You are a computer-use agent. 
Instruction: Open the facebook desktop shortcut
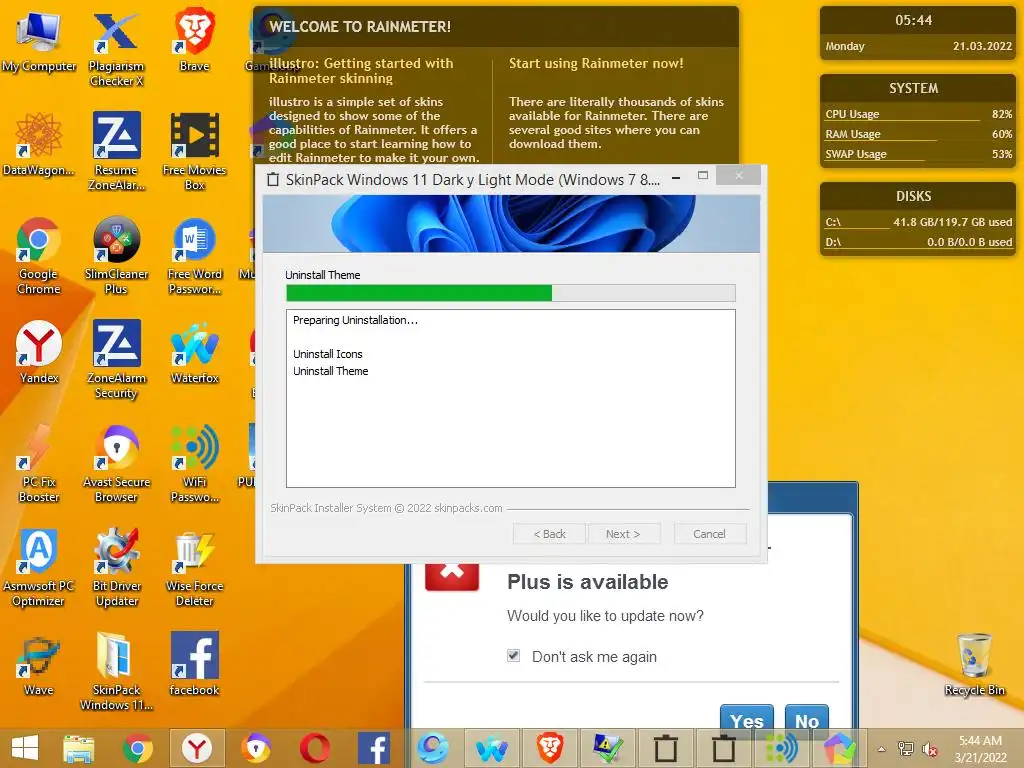click(195, 665)
